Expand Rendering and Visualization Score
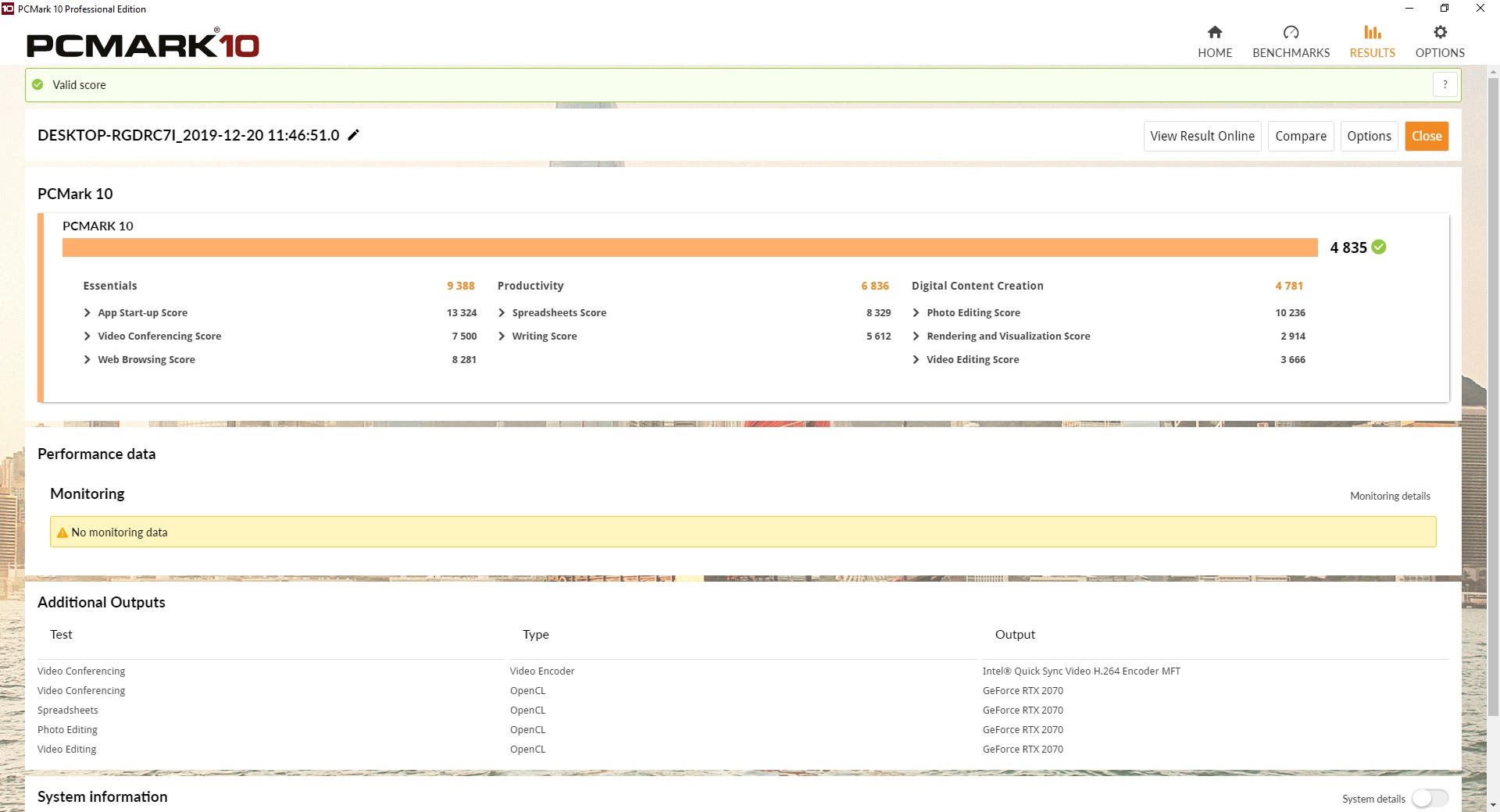This screenshot has width=1500, height=812. pyautogui.click(x=916, y=336)
